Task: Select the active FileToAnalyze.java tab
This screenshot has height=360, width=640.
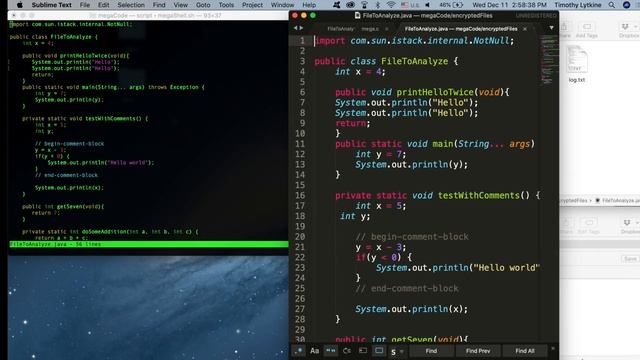Action: (x=461, y=29)
